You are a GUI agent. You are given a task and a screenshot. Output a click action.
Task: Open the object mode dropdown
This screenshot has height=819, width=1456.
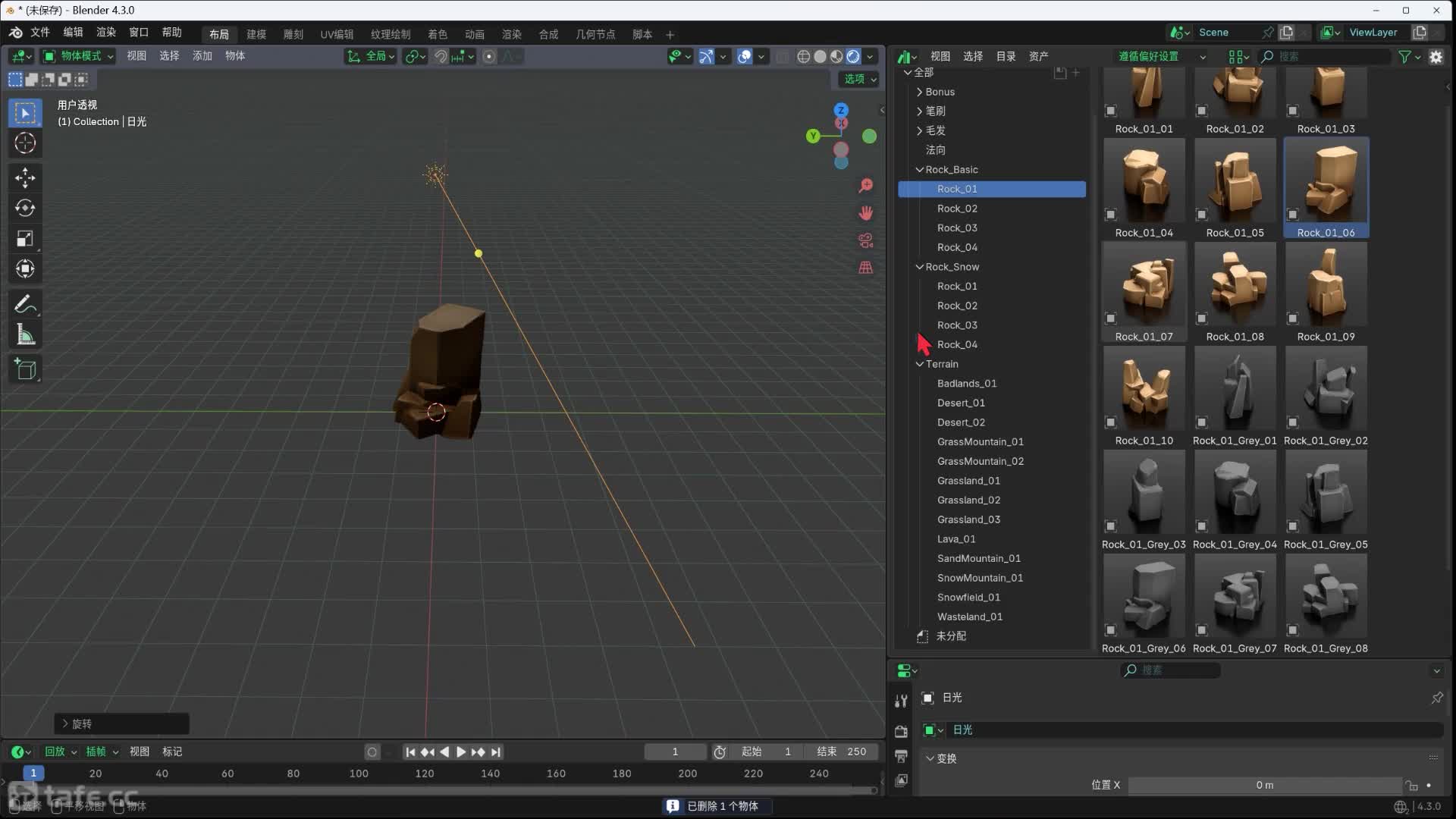click(x=78, y=56)
